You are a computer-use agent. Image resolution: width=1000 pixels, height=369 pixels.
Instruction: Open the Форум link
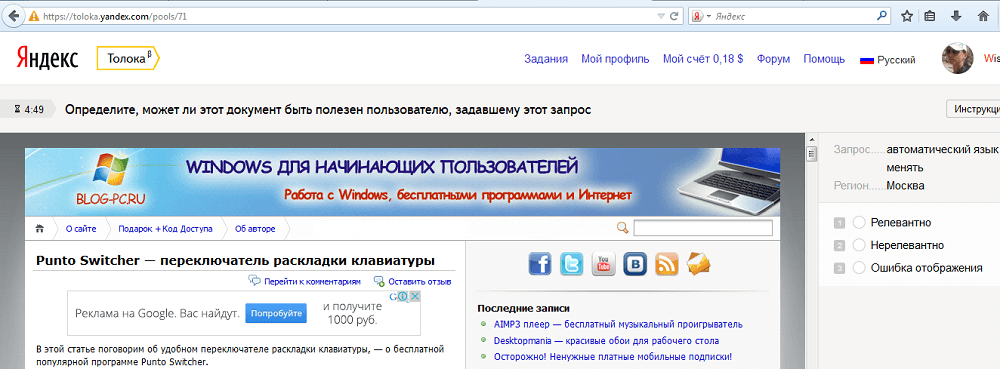[774, 59]
